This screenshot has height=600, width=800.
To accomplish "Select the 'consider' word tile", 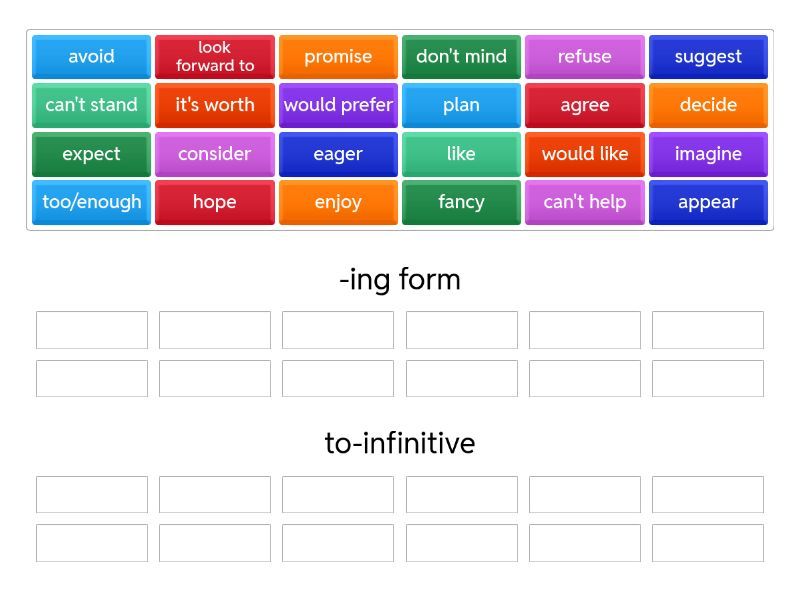I will [214, 154].
